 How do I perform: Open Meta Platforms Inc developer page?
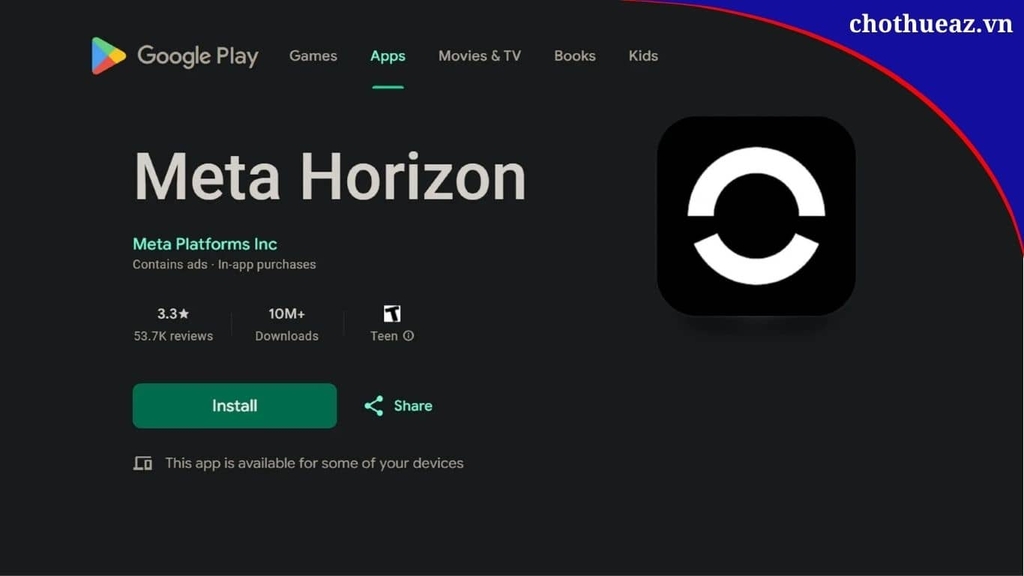205,244
